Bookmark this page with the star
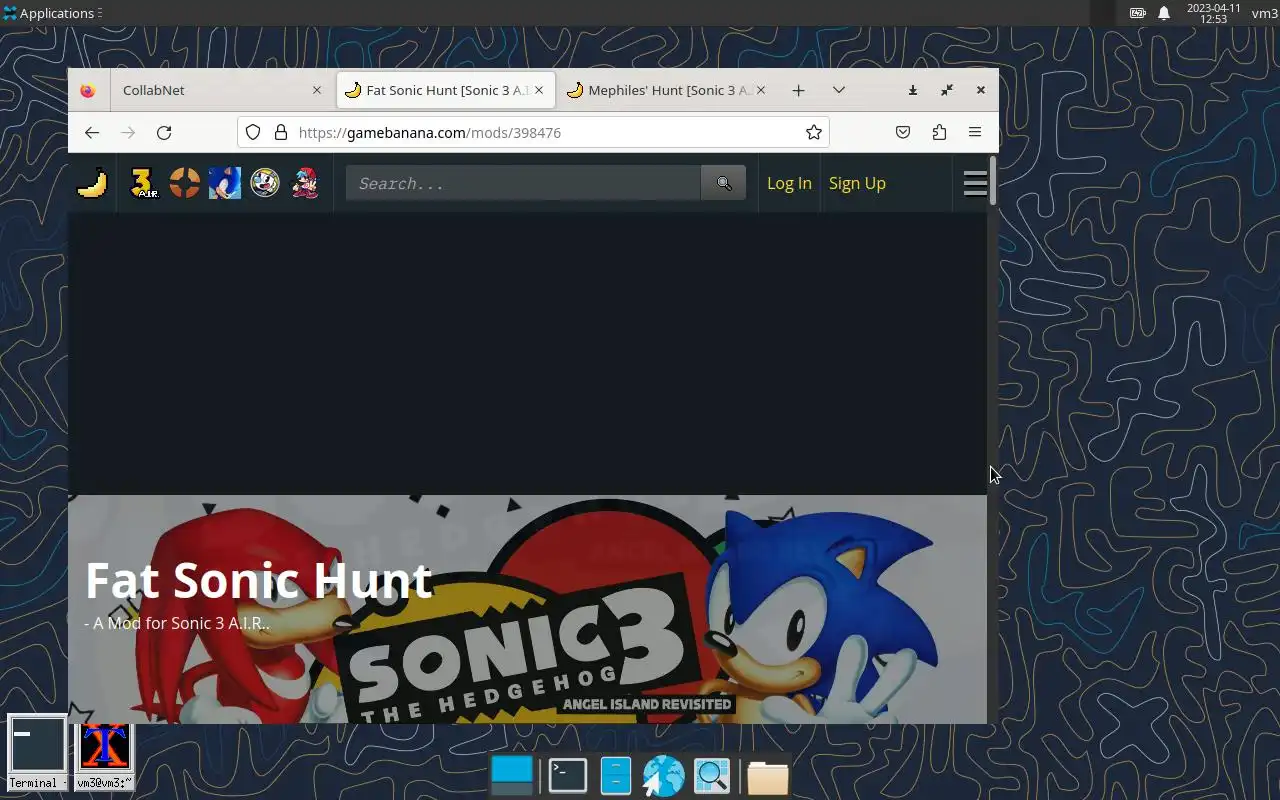This screenshot has width=1280, height=800. [814, 132]
